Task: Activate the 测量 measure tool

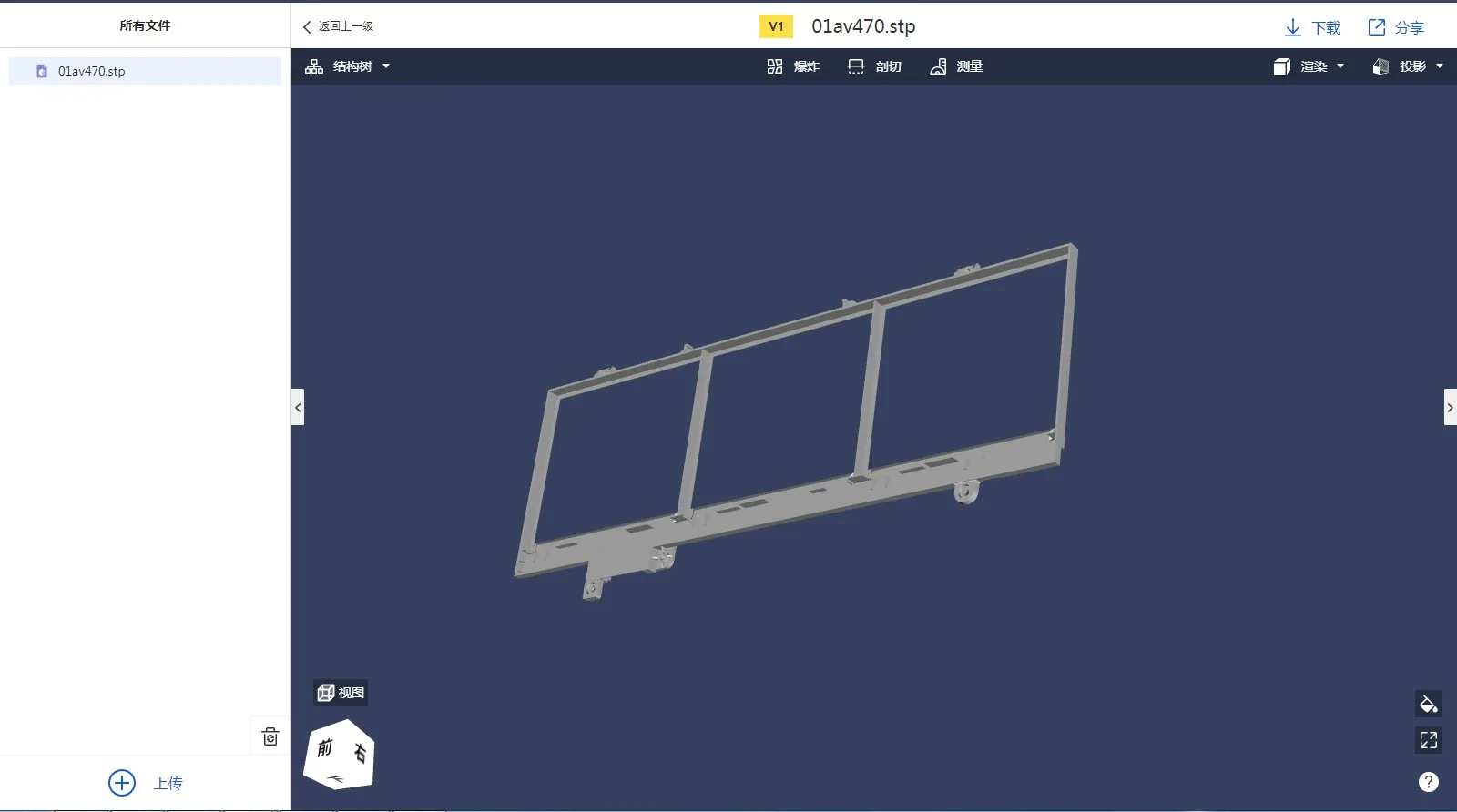Action: [x=956, y=66]
